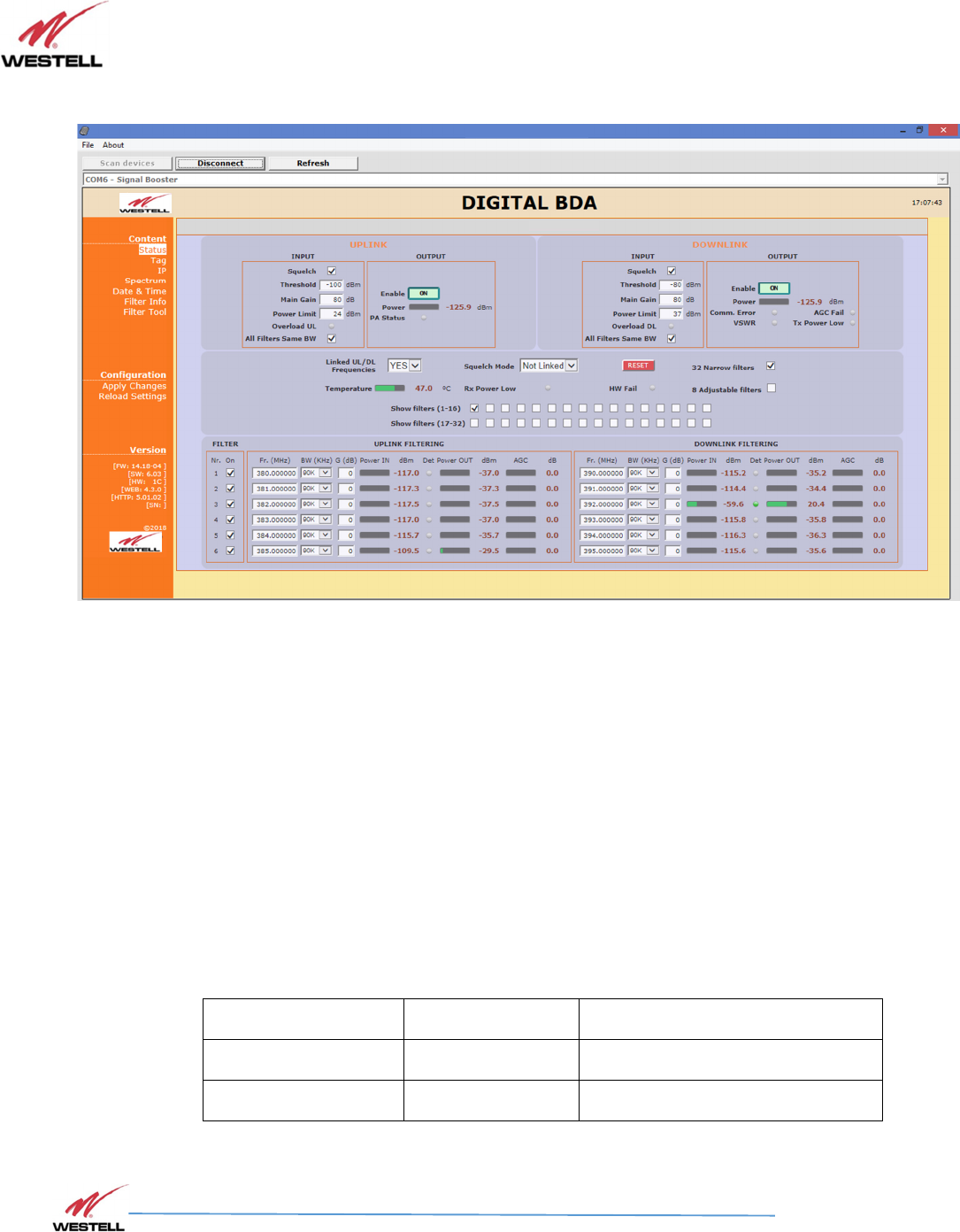
Task: Click the Downlink 392.000000 Power OUT bar
Action: 781,504
